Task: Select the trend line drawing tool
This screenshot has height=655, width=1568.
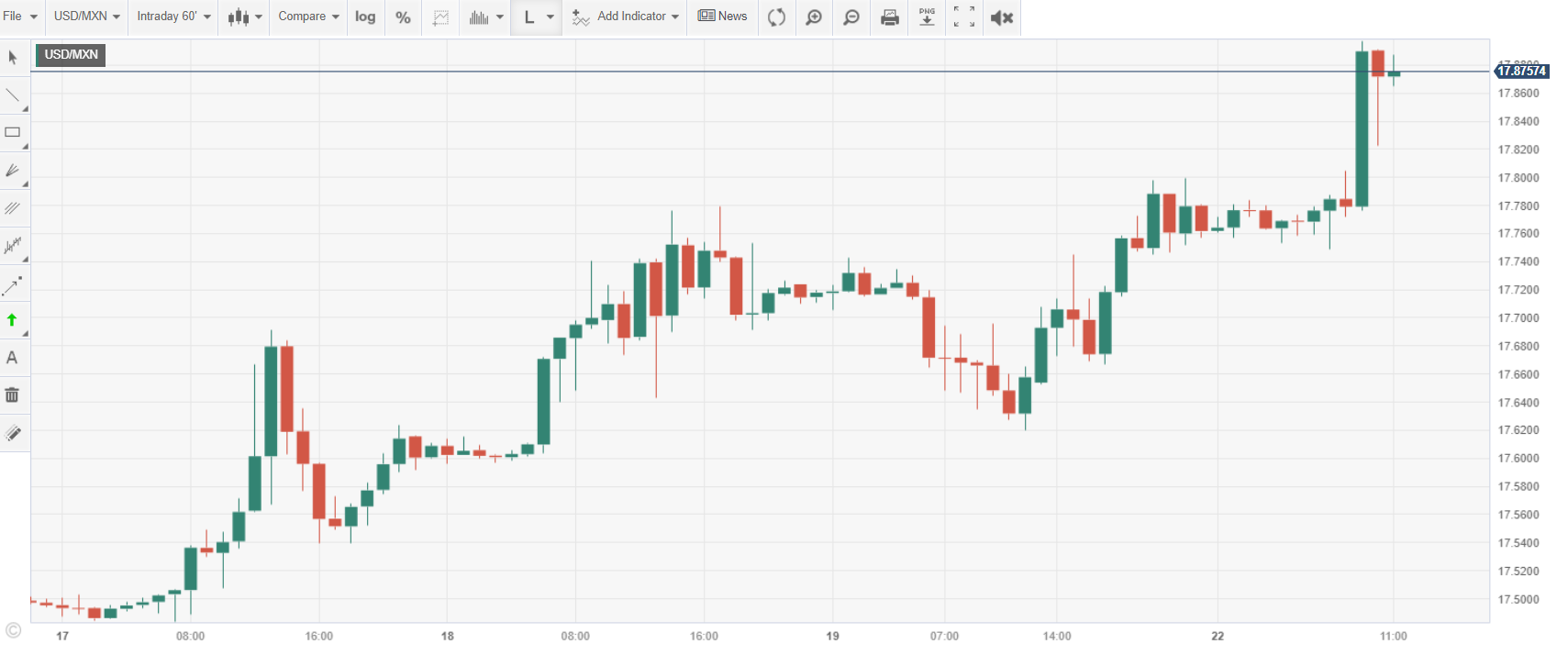Action: tap(13, 95)
